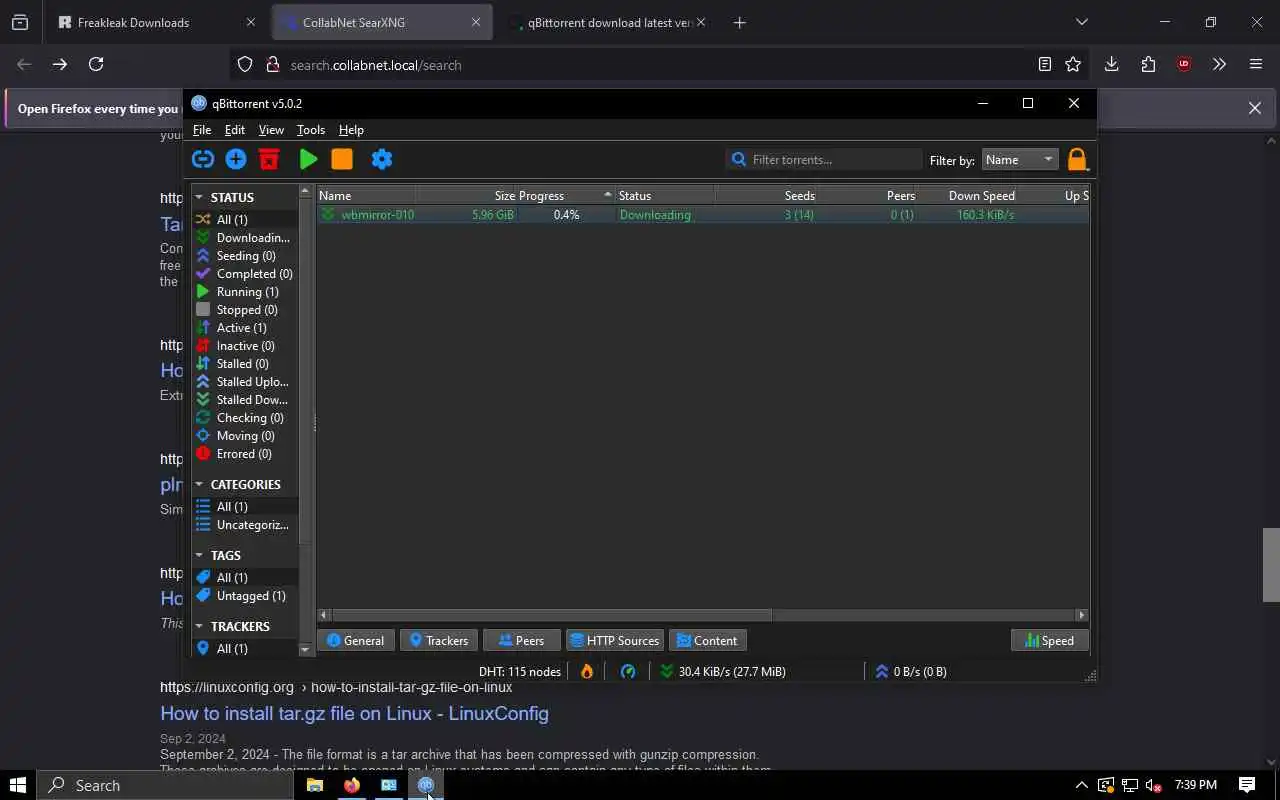Open the Content details tab
1280x800 pixels.
coord(707,641)
